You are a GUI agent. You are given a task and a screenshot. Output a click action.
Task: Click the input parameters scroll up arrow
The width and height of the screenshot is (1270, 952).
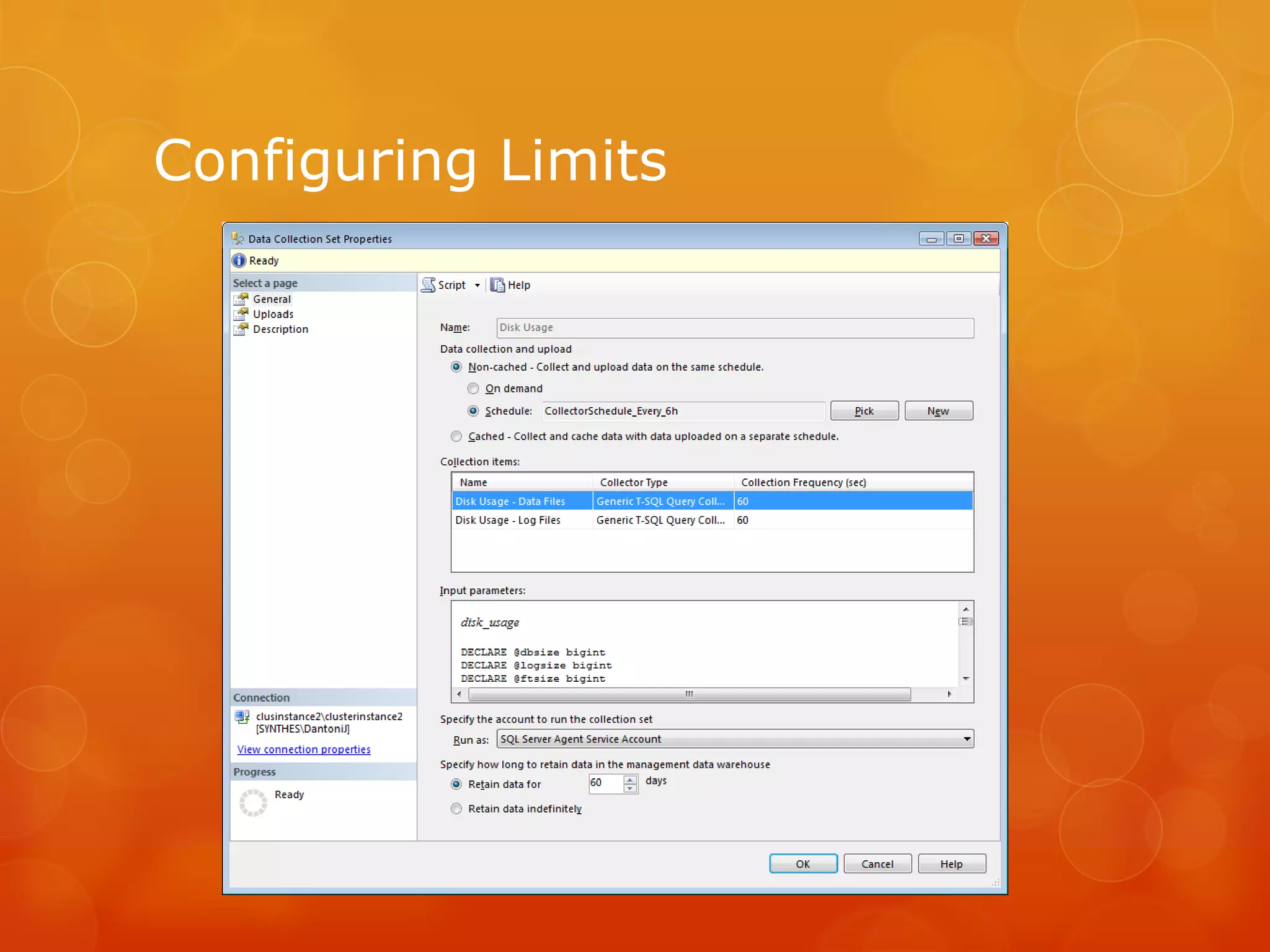click(x=966, y=609)
